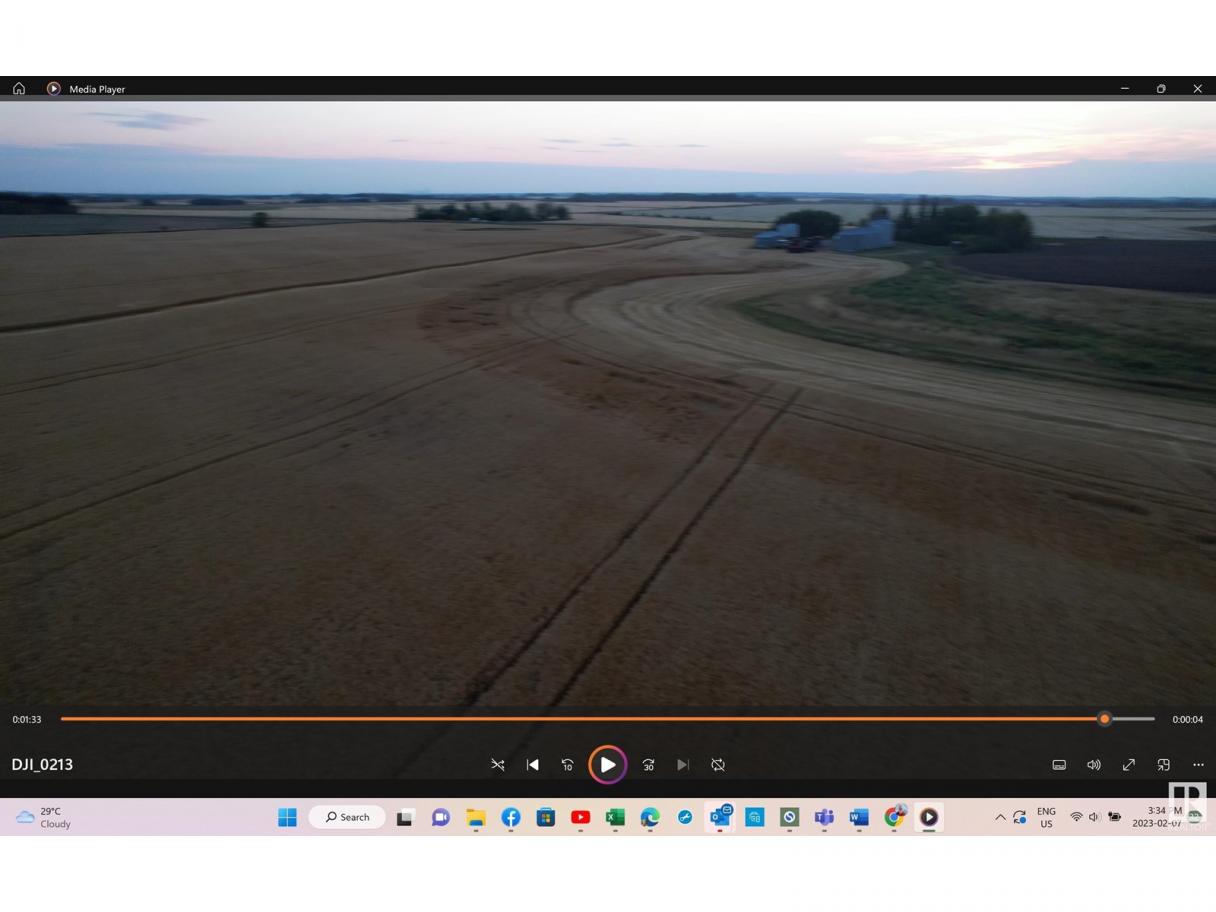This screenshot has height=912, width=1216.
Task: Click the taskbar Search box
Action: coord(347,818)
